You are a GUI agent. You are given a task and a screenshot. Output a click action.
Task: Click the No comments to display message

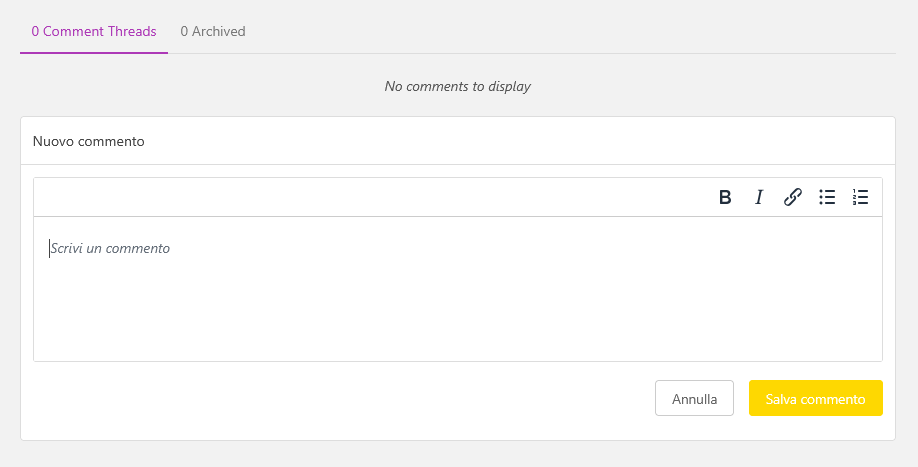tap(458, 87)
